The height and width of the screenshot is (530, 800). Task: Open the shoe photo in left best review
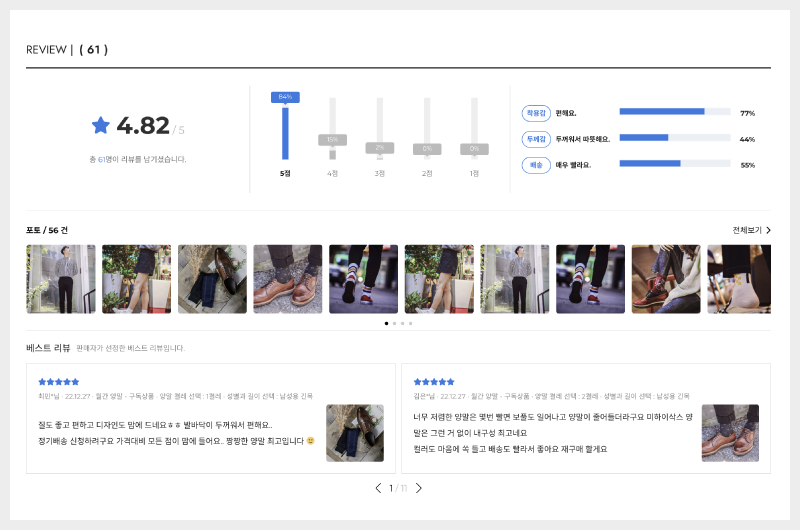coord(355,433)
